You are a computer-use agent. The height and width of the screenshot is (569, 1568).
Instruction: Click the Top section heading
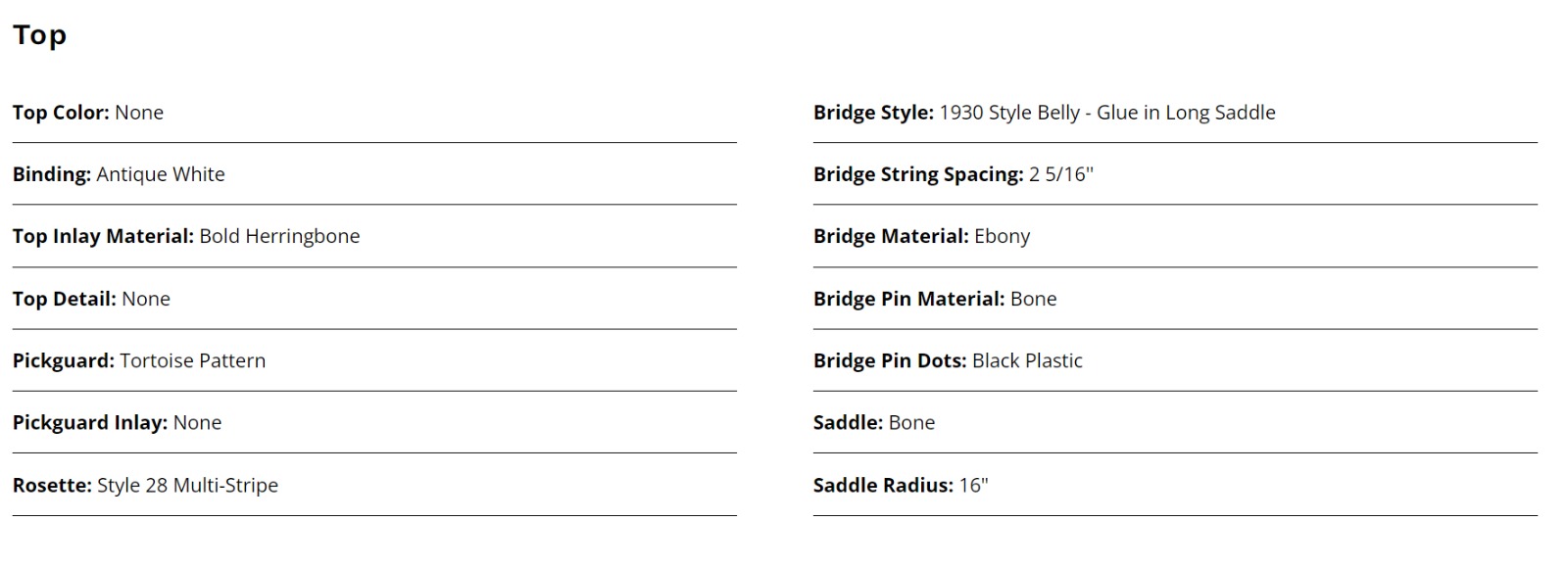(x=39, y=35)
